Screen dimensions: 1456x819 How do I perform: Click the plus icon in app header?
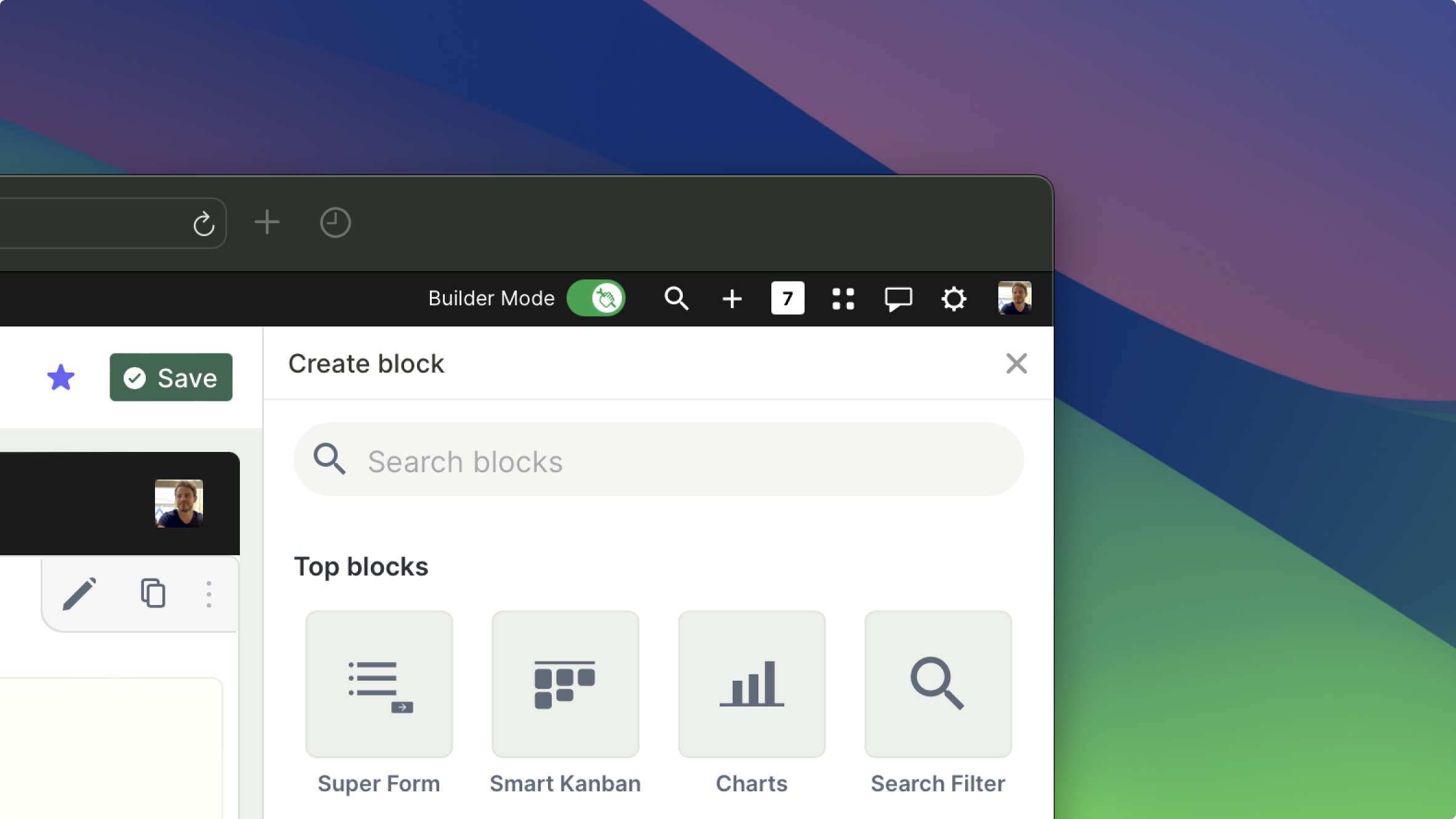click(x=731, y=299)
